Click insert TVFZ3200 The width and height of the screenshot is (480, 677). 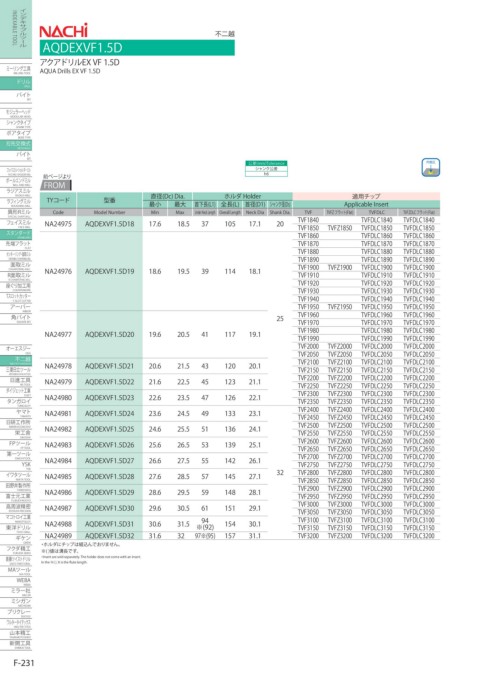tap(340, 536)
